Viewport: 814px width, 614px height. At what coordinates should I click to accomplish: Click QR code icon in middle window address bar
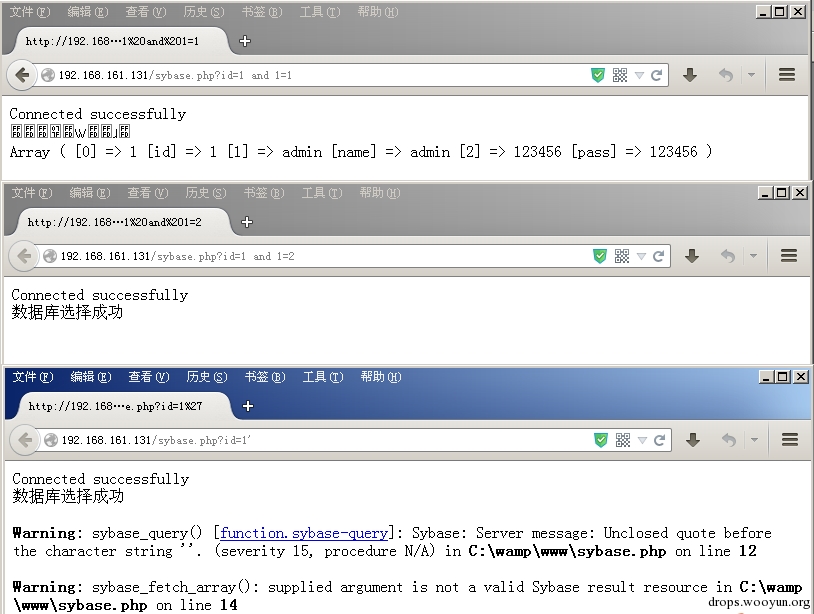[622, 256]
